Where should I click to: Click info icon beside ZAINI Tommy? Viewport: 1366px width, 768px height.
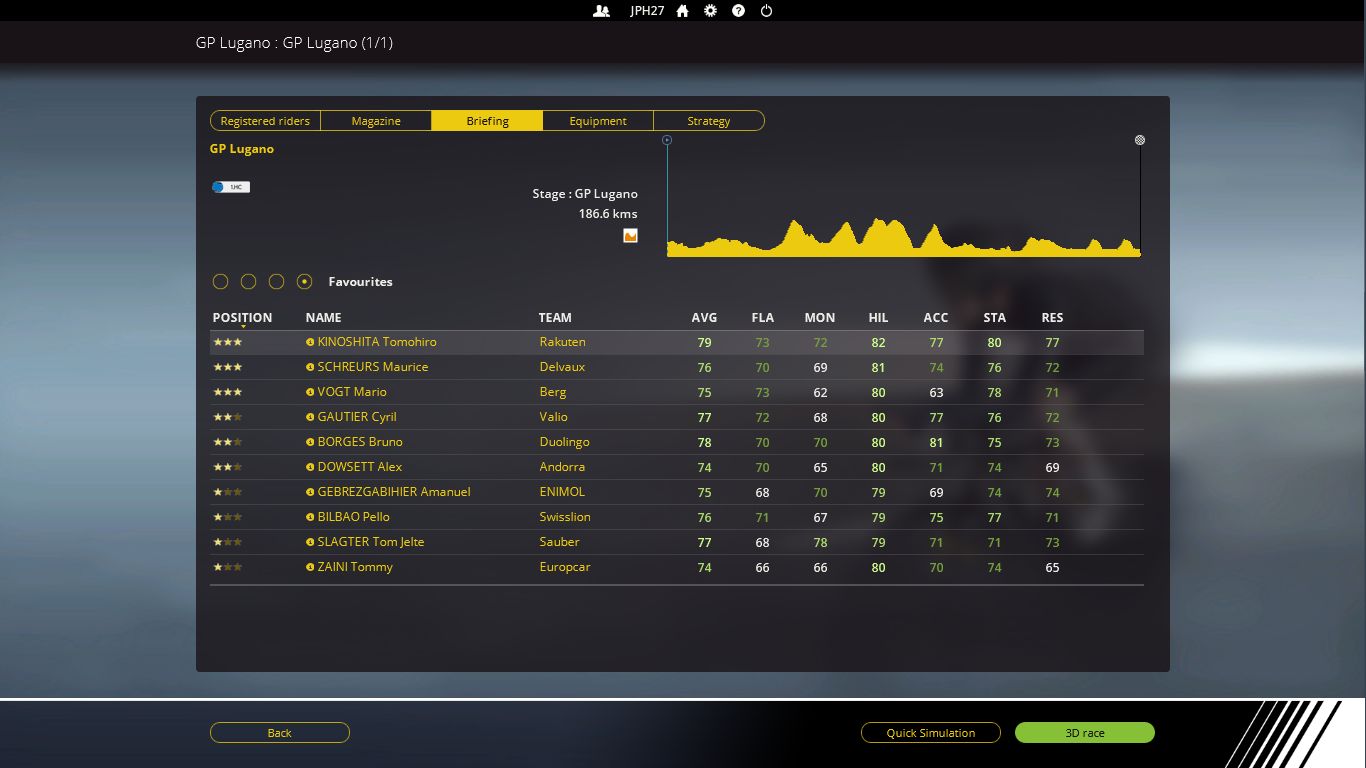(310, 567)
